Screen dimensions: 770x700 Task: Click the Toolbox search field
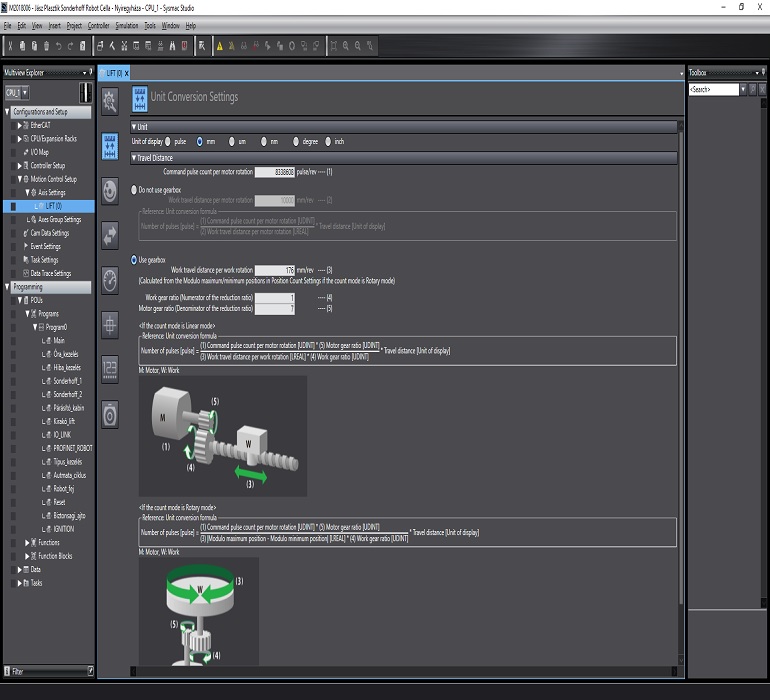(714, 89)
